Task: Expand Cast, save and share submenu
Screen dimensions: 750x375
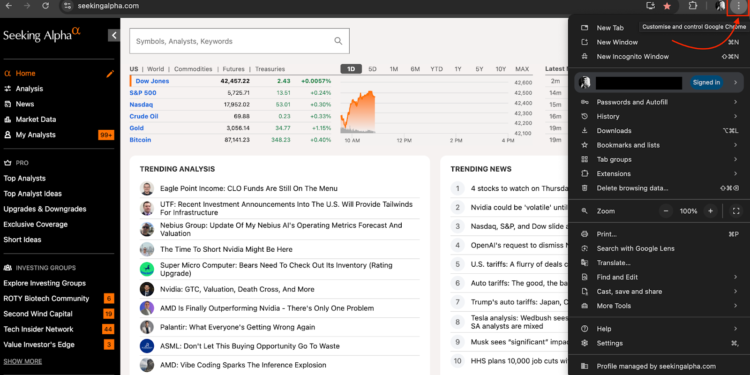Action: tap(659, 291)
